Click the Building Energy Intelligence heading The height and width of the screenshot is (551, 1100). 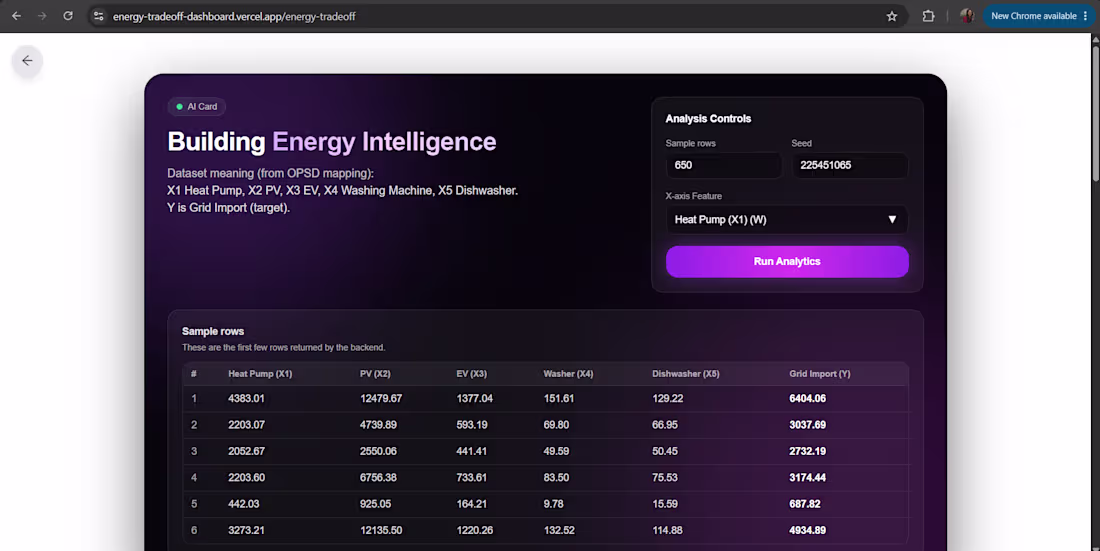332,142
